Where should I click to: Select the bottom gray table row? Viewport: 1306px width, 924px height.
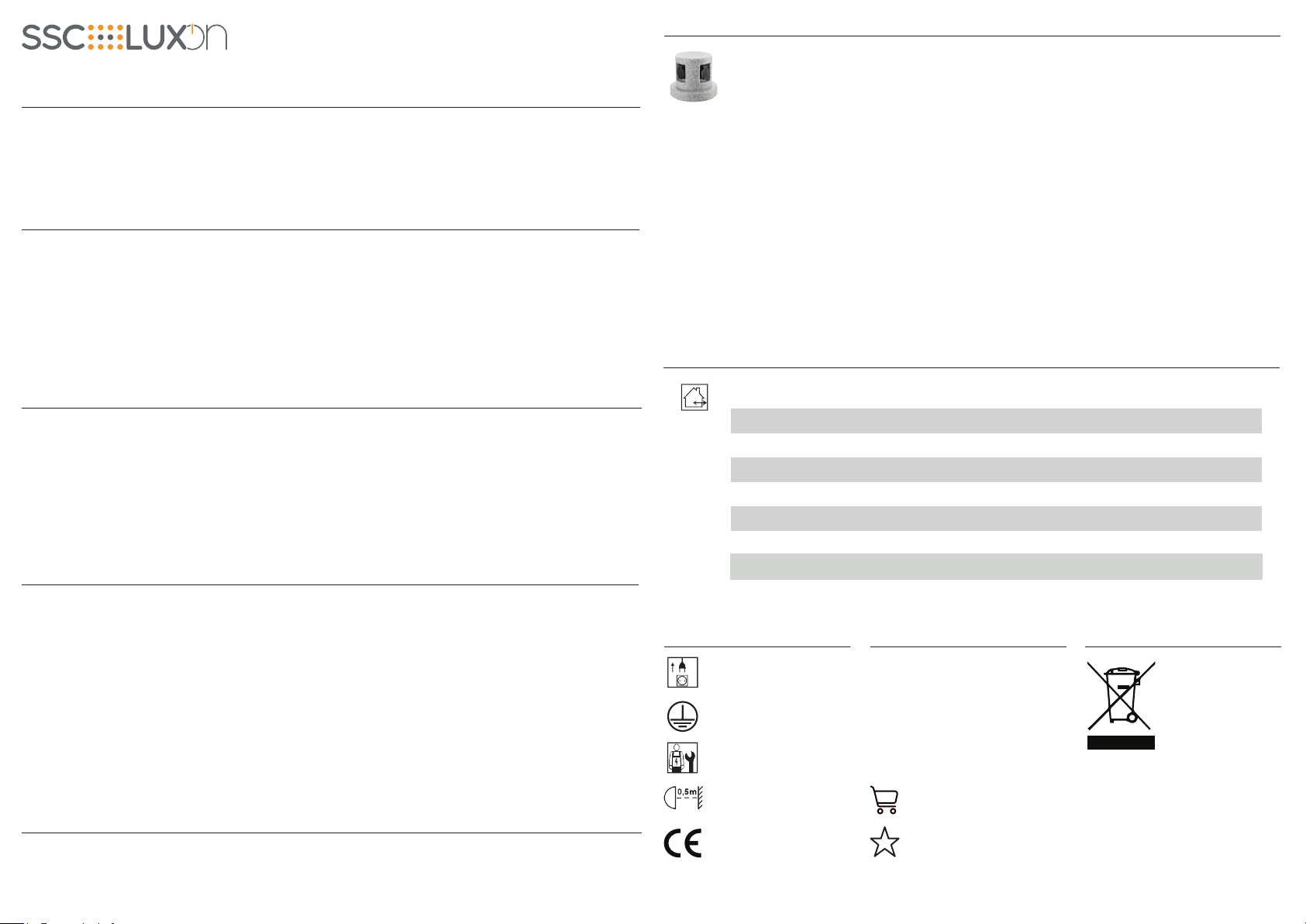[x=996, y=567]
